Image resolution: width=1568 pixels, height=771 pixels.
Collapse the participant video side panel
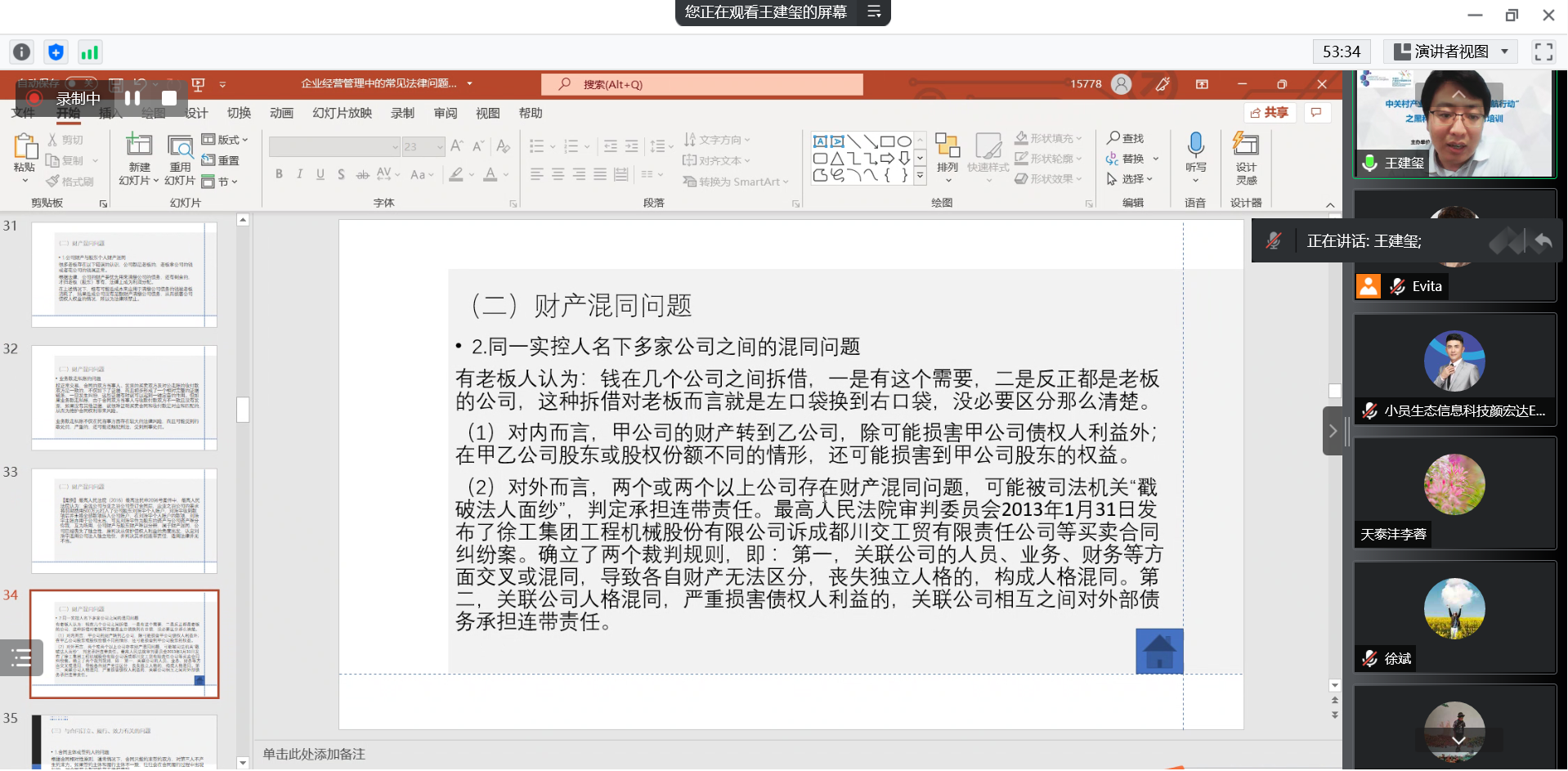click(1333, 431)
